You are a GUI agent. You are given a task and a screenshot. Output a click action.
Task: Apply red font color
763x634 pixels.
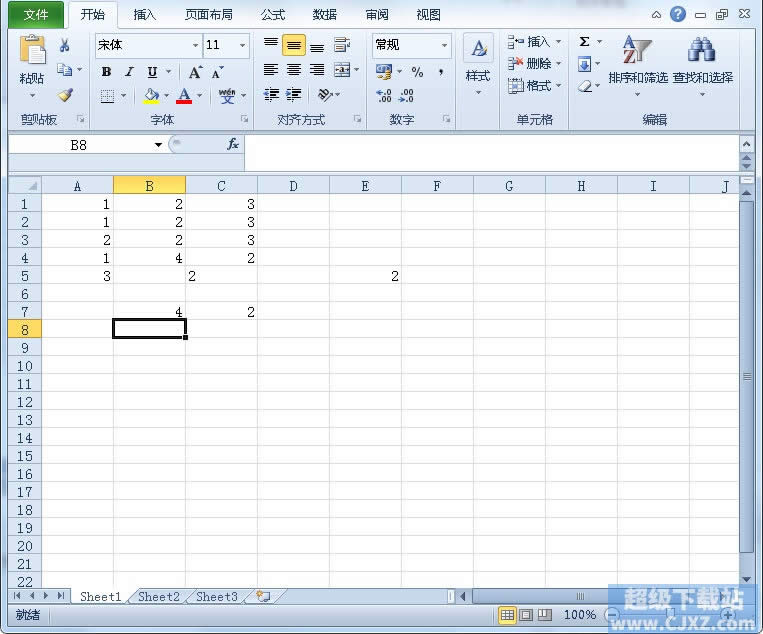pyautogui.click(x=184, y=95)
